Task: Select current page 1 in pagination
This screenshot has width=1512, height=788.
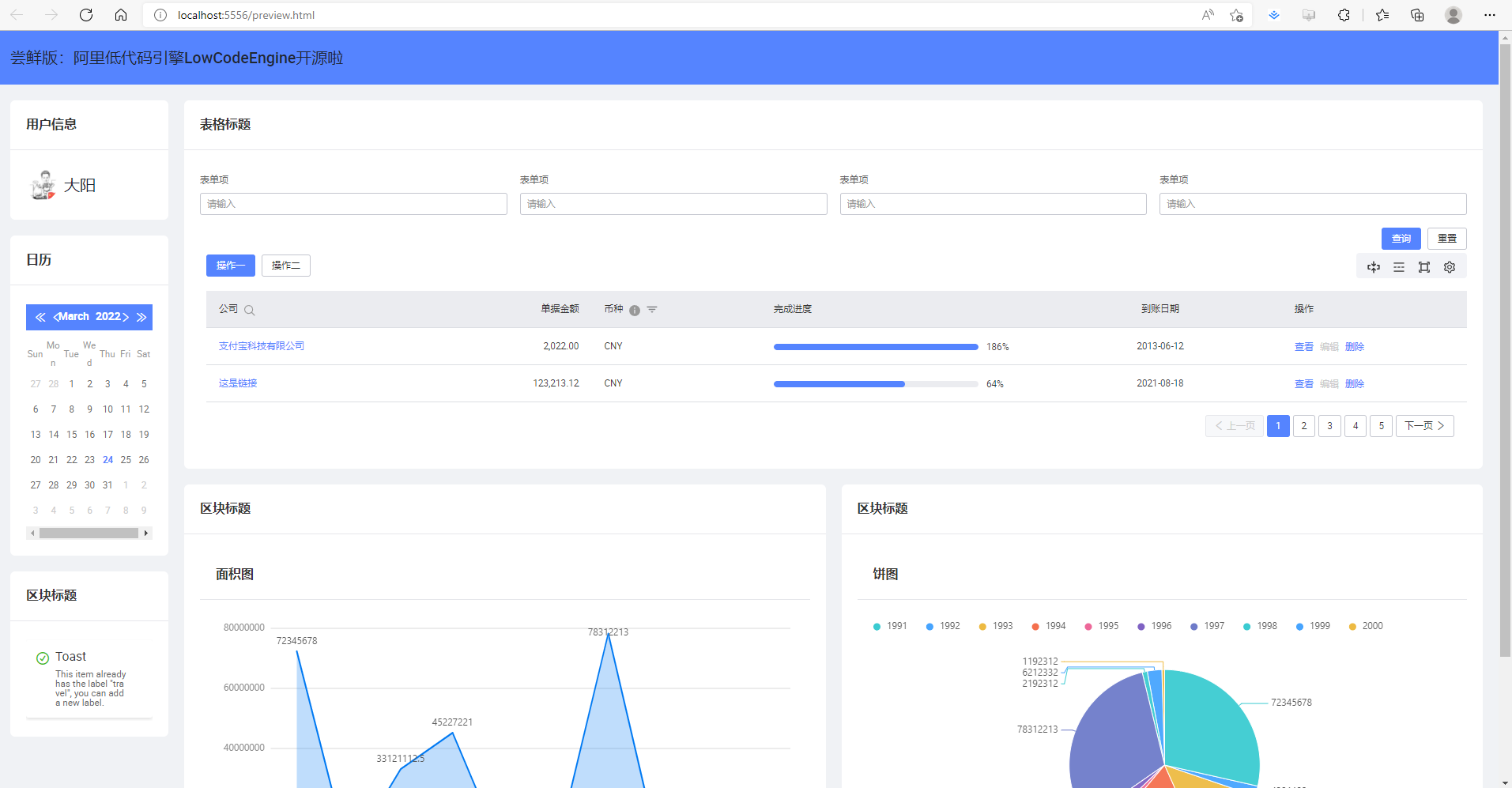Action: click(x=1278, y=426)
